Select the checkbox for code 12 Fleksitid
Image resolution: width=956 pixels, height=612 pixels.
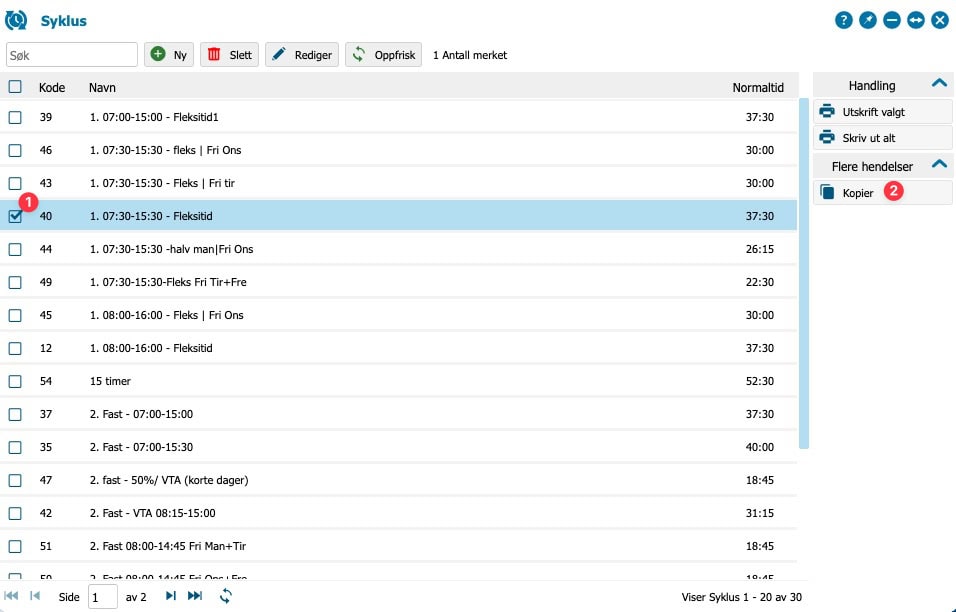coord(15,348)
